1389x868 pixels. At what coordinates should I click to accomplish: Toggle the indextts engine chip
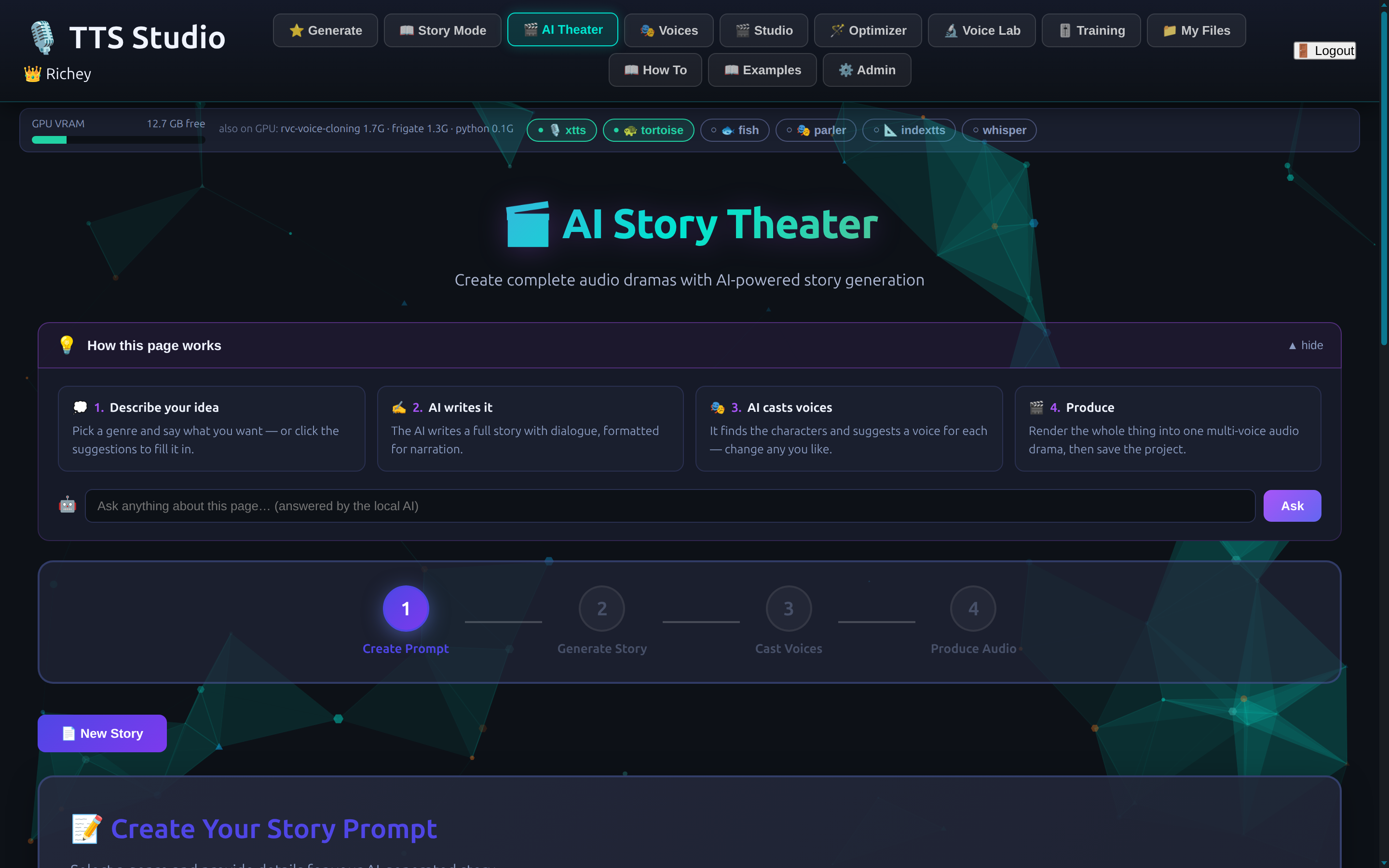click(x=909, y=130)
